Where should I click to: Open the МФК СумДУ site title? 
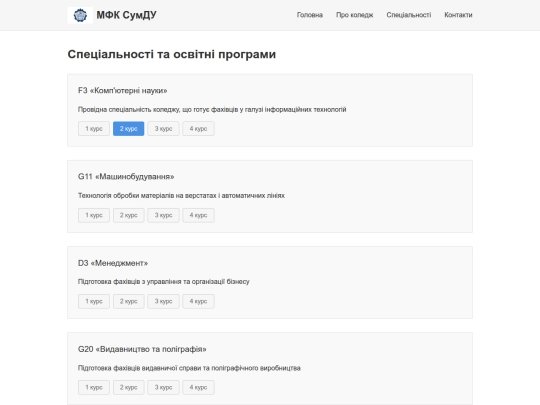(x=126, y=15)
